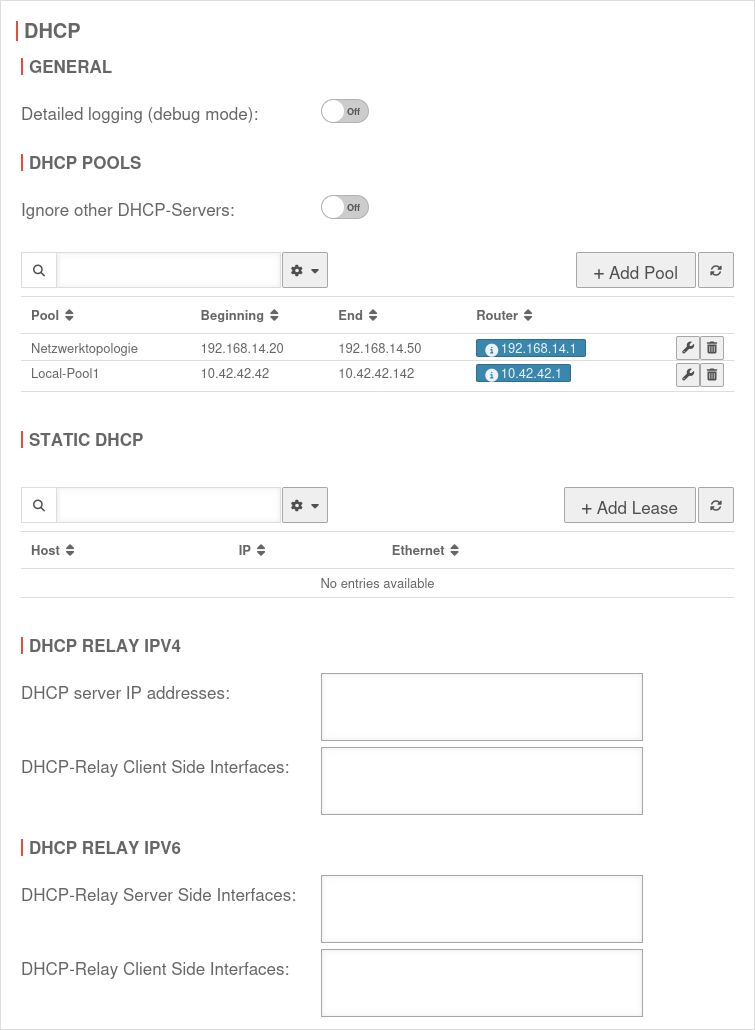
Task: Delete the Netzwerktopologie pool
Action: pos(712,348)
